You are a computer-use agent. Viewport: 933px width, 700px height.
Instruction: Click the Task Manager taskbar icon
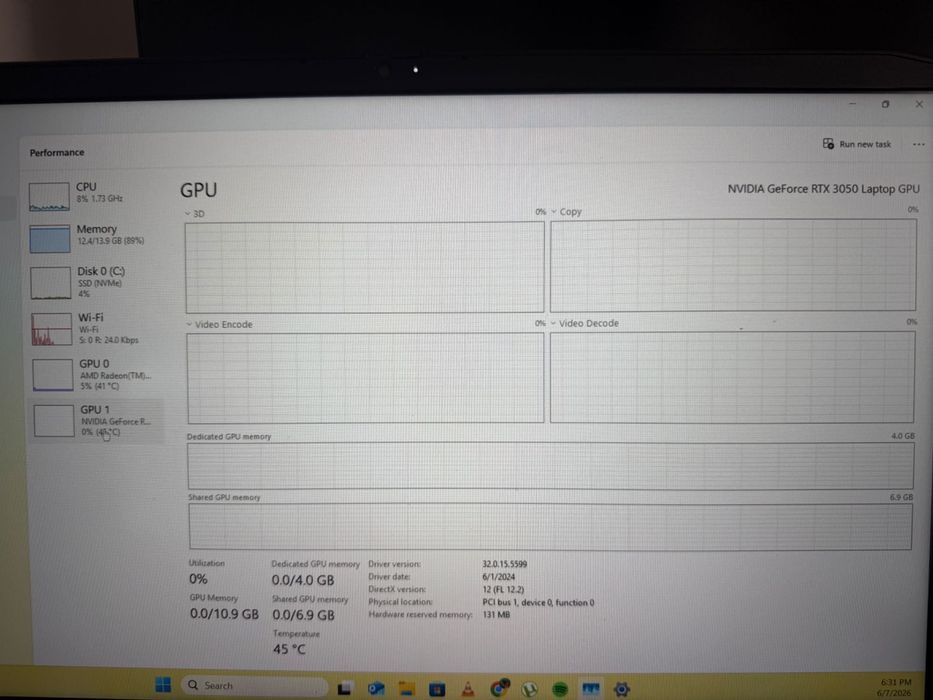(591, 689)
